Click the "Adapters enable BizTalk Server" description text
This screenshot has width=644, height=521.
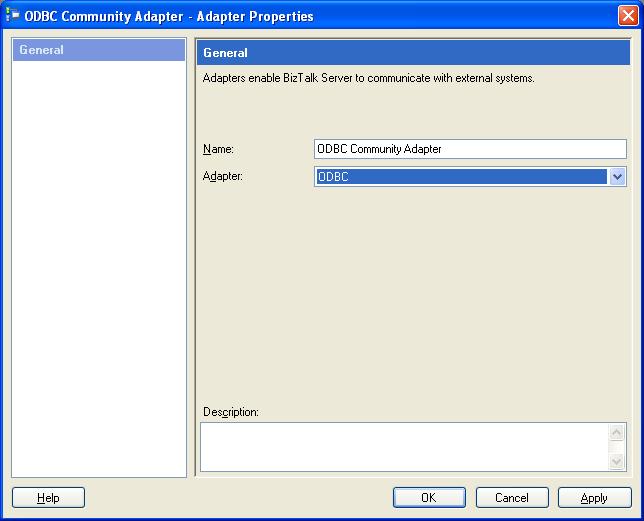[x=368, y=78]
